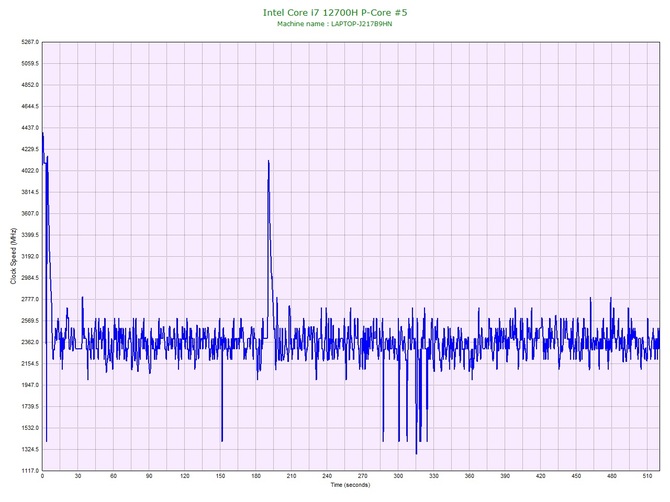
Task: Select the 1324.5 tick label
Action: point(30,449)
